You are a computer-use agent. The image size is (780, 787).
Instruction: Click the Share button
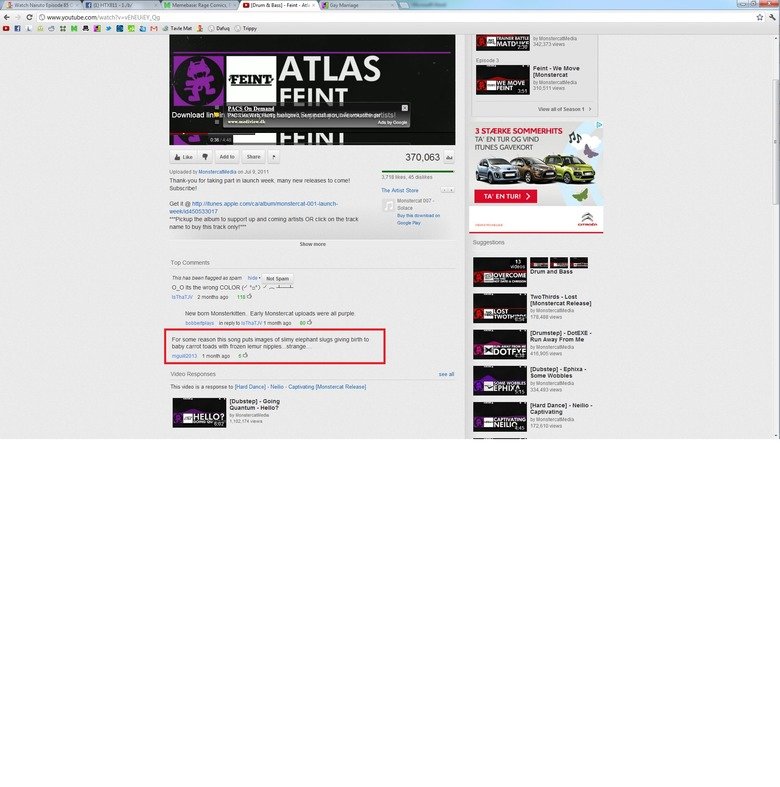point(253,157)
